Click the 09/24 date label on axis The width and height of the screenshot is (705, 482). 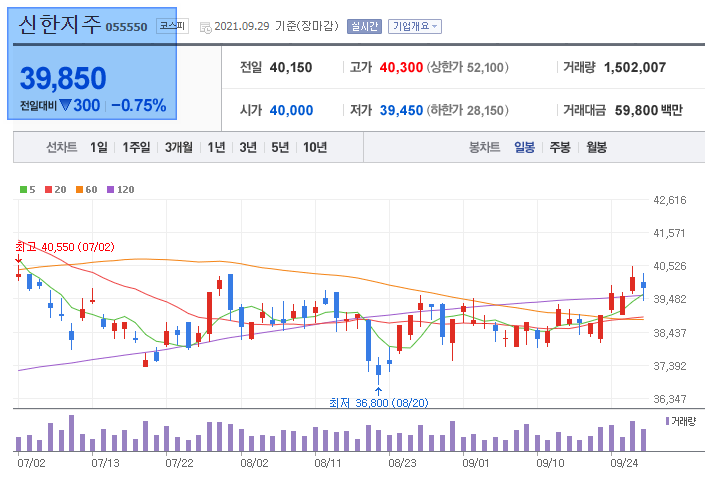point(624,463)
